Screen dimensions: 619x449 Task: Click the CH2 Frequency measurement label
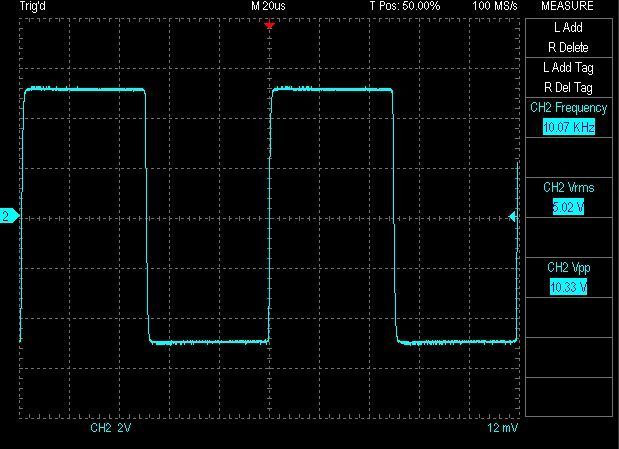(568, 107)
